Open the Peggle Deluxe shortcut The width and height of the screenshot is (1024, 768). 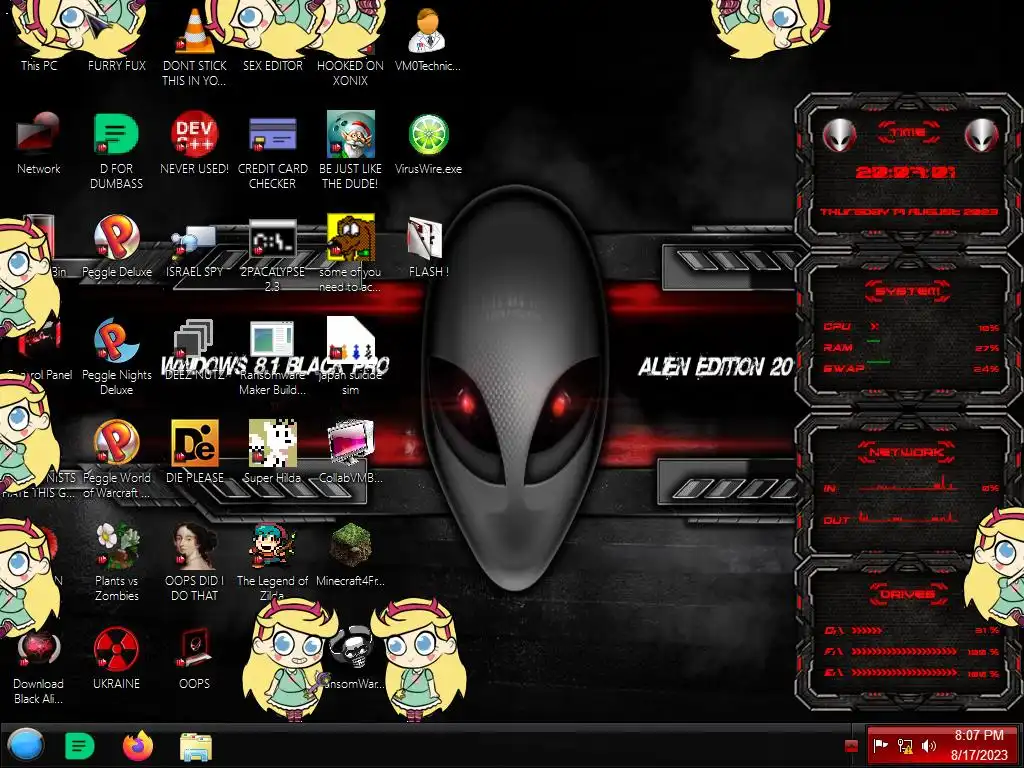click(x=116, y=238)
